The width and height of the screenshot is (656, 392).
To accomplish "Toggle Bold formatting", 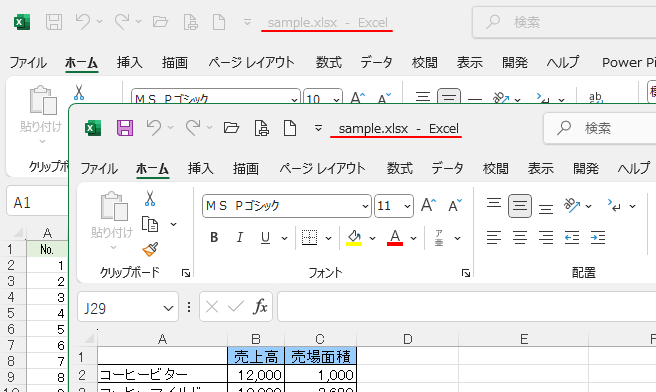I will (214, 238).
